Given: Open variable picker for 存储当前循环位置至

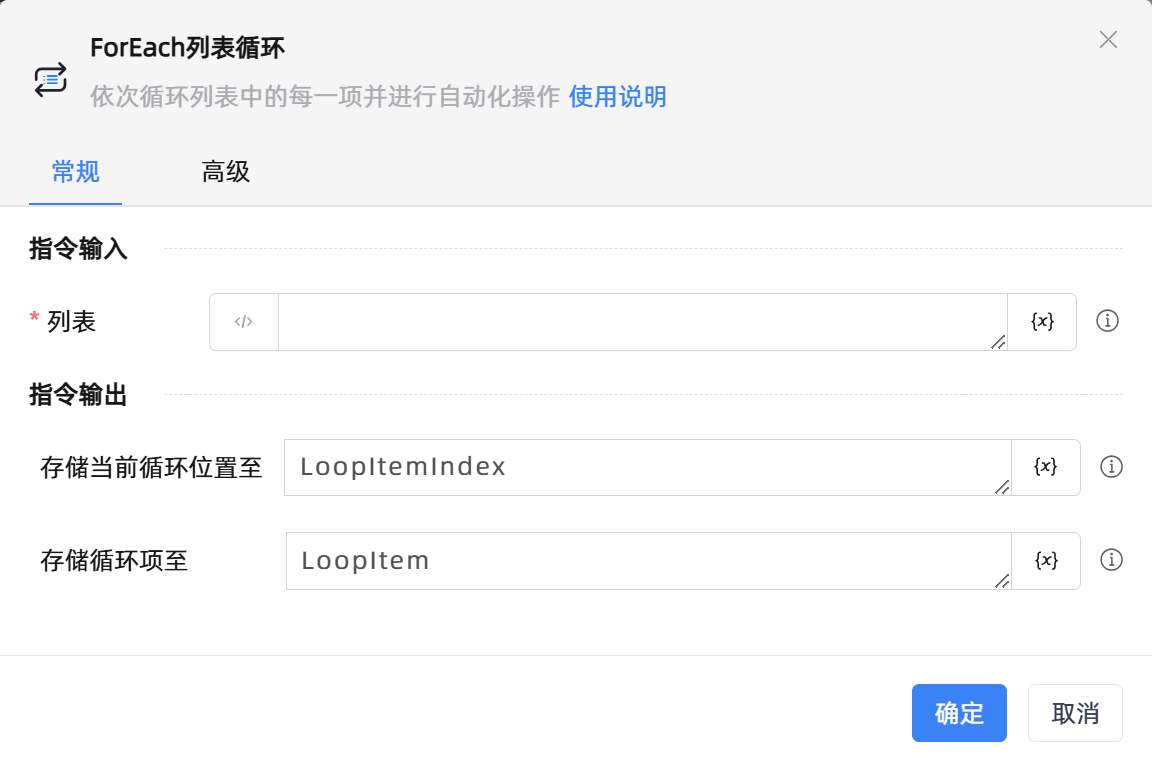Looking at the screenshot, I should click(x=1046, y=467).
